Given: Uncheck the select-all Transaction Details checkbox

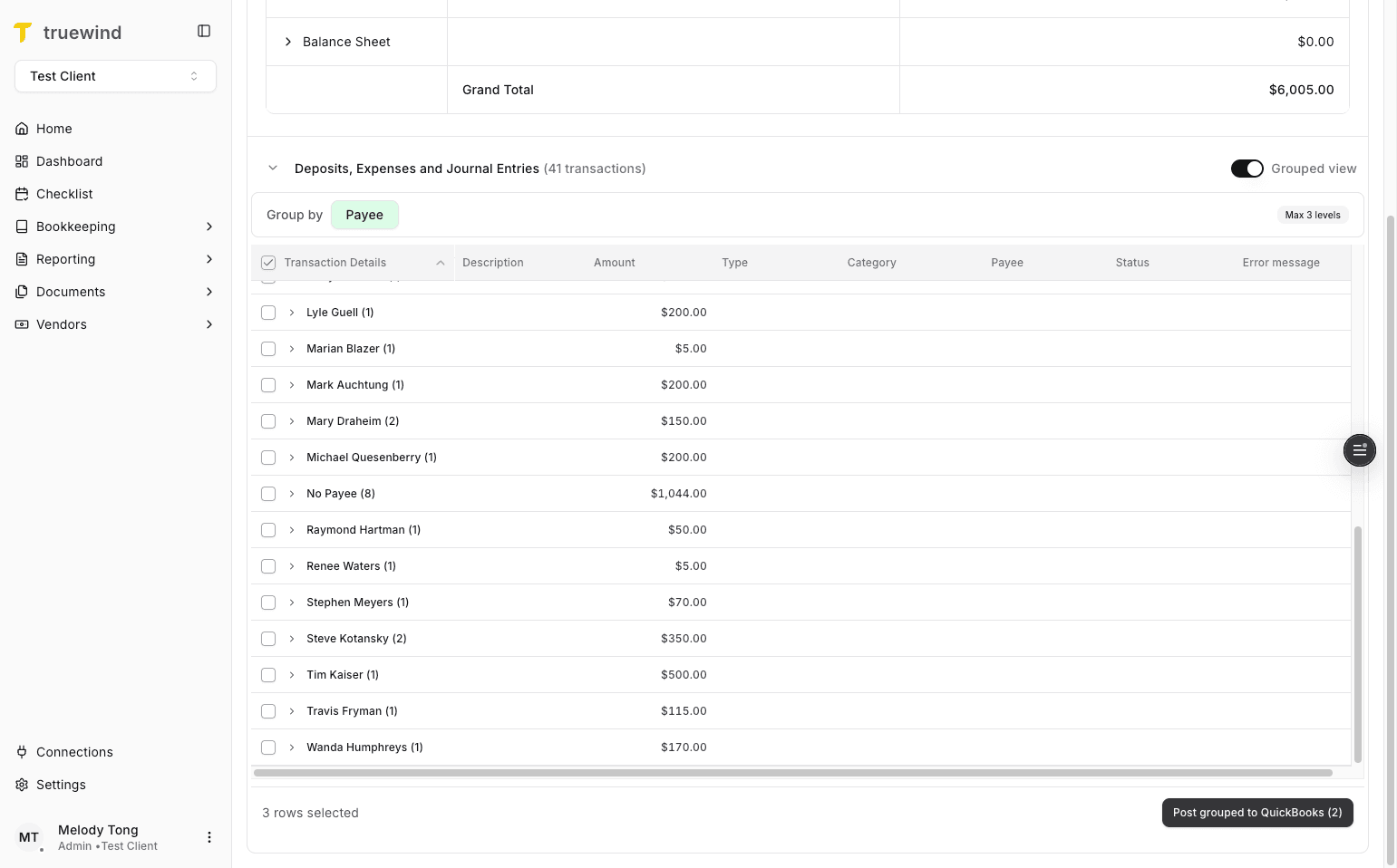Looking at the screenshot, I should (267, 262).
